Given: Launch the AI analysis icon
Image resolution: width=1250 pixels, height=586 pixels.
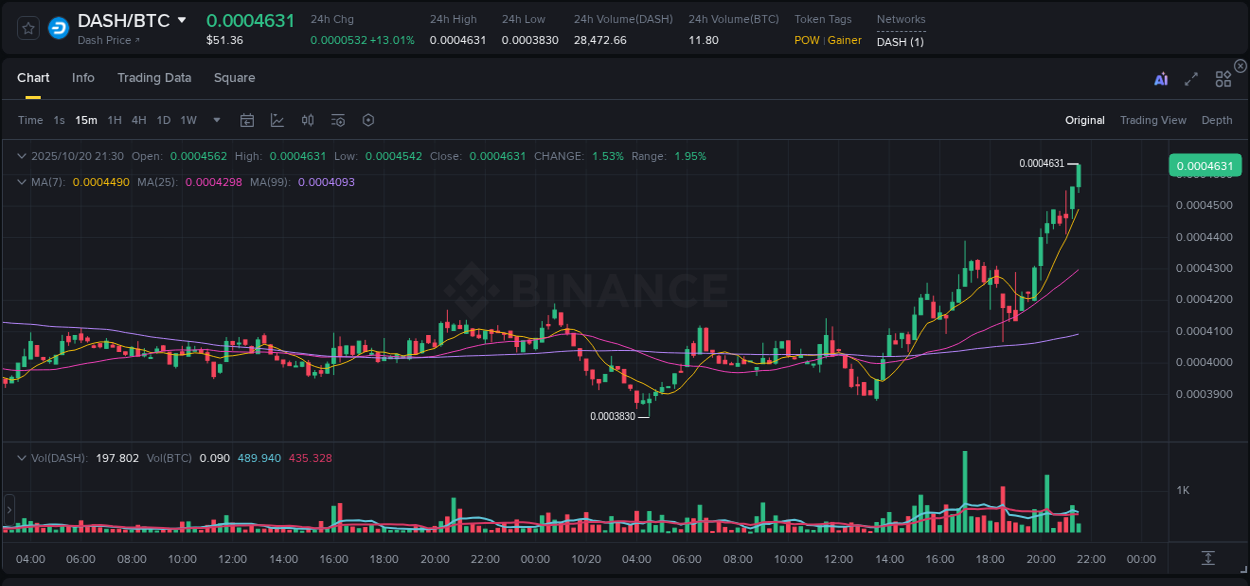Looking at the screenshot, I should pyautogui.click(x=1160, y=77).
